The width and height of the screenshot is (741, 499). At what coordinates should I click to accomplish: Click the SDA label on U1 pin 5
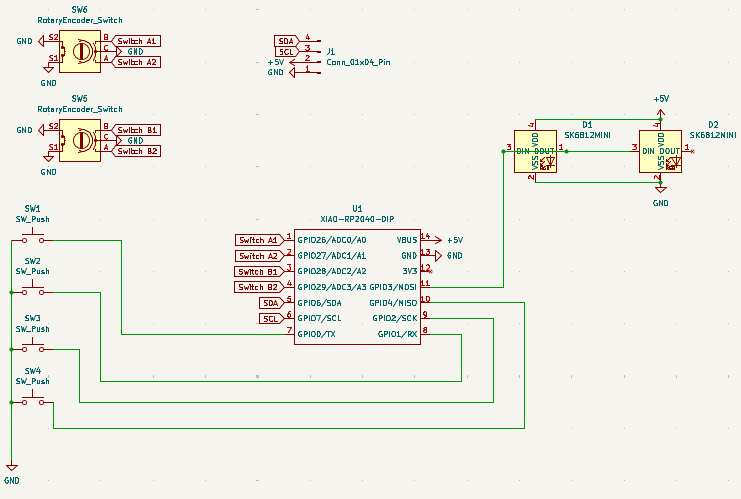click(271, 303)
